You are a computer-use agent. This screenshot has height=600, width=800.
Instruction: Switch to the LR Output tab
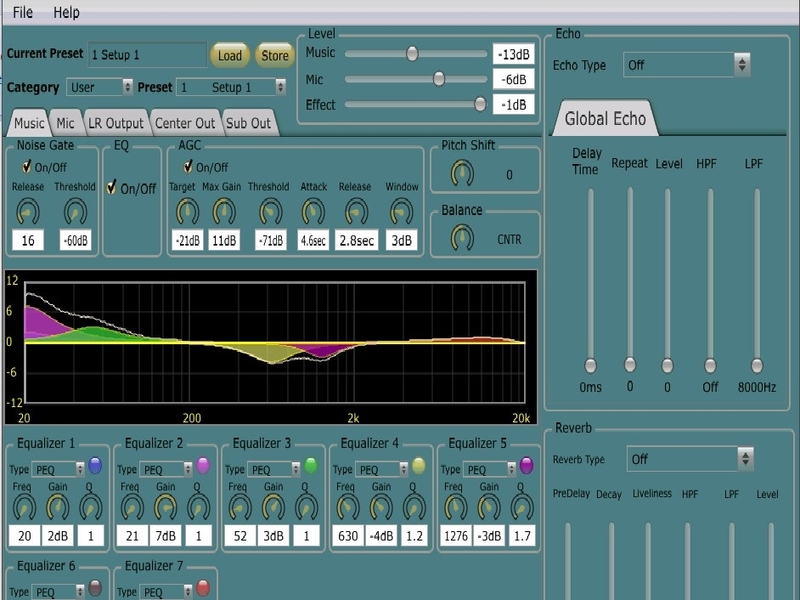[116, 123]
